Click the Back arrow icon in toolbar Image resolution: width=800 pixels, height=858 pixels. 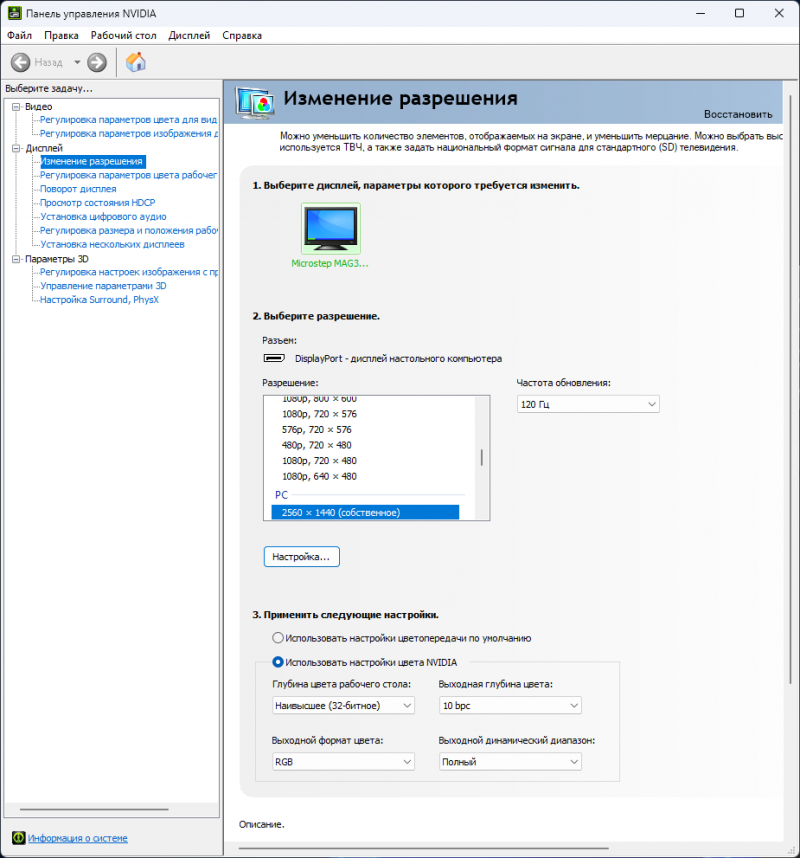click(21, 62)
